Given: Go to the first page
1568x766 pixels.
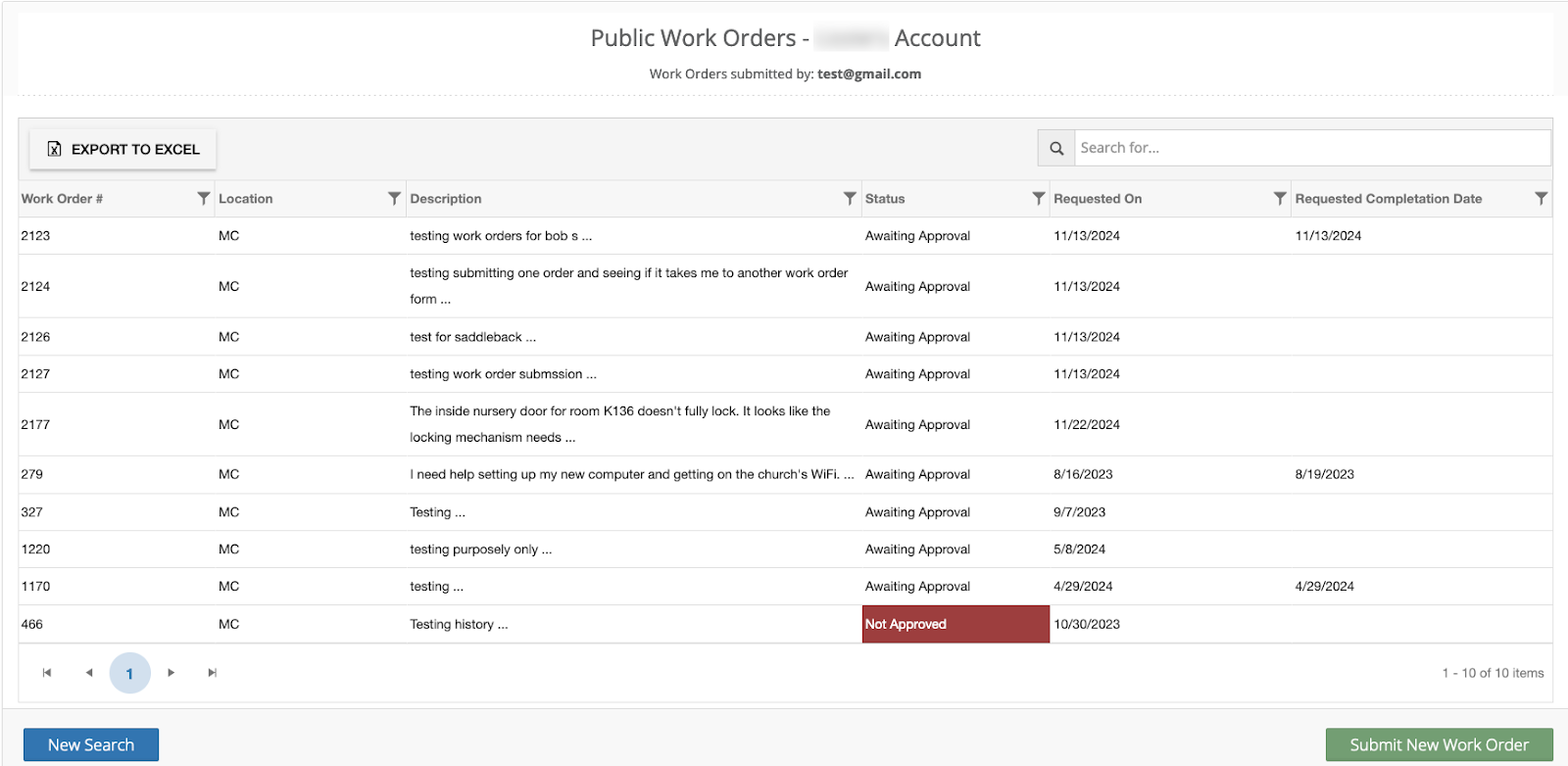Looking at the screenshot, I should 47,673.
